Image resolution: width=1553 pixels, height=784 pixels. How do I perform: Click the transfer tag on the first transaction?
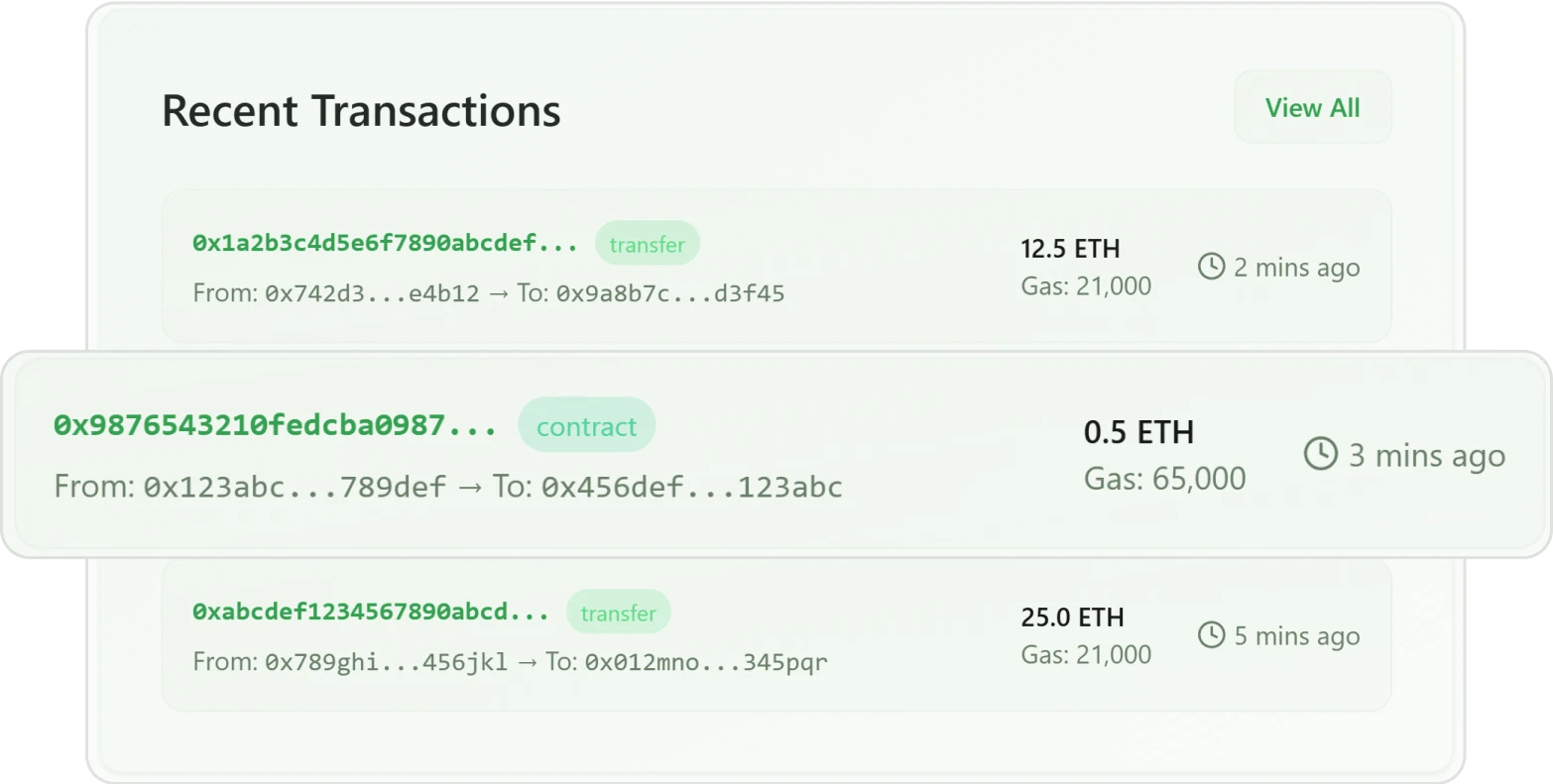pyautogui.click(x=647, y=244)
